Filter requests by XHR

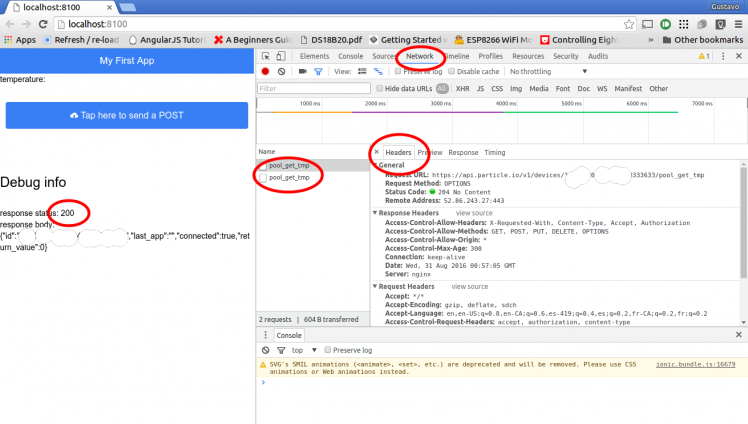click(462, 89)
